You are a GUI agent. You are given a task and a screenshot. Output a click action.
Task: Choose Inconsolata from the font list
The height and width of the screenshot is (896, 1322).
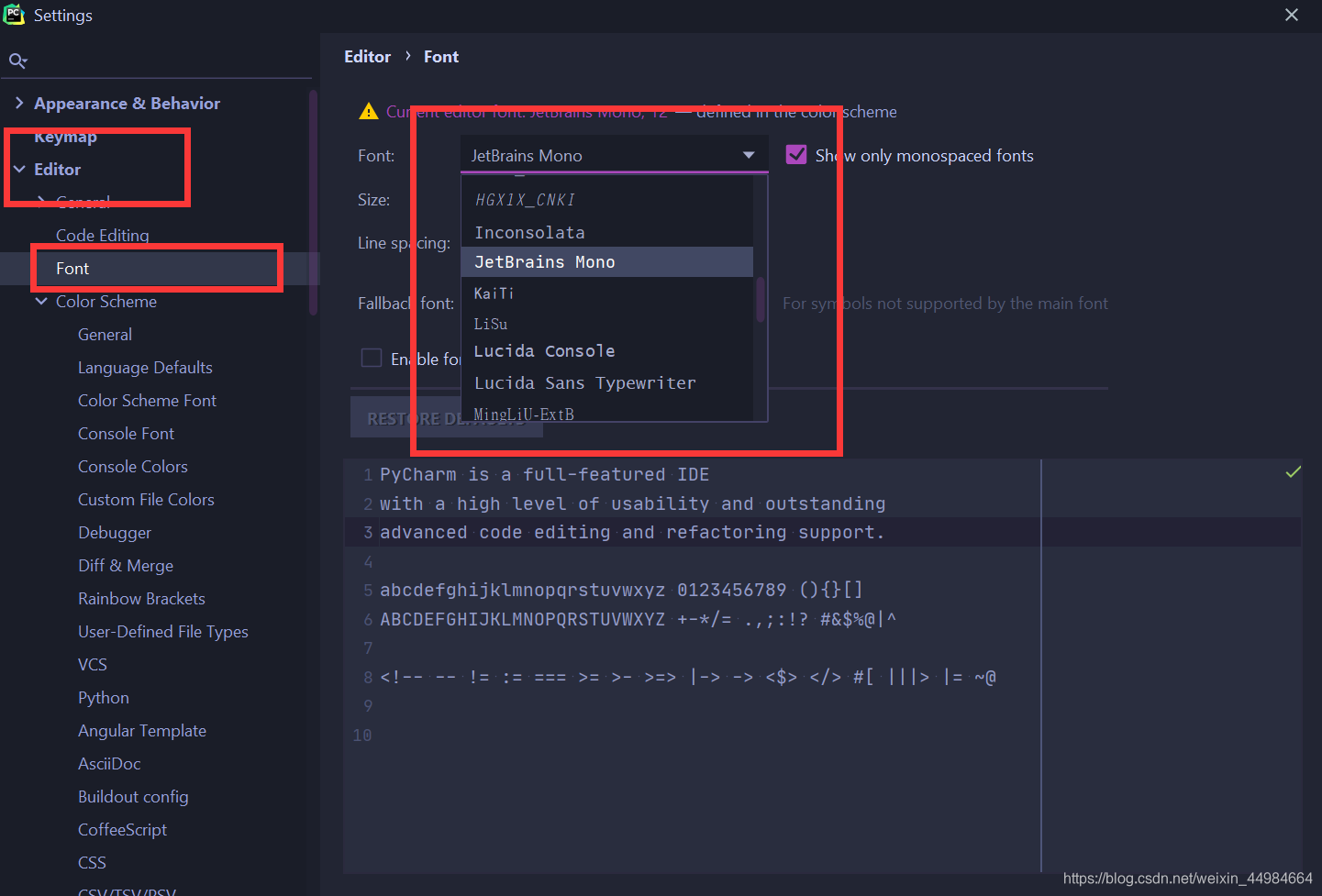click(606, 232)
